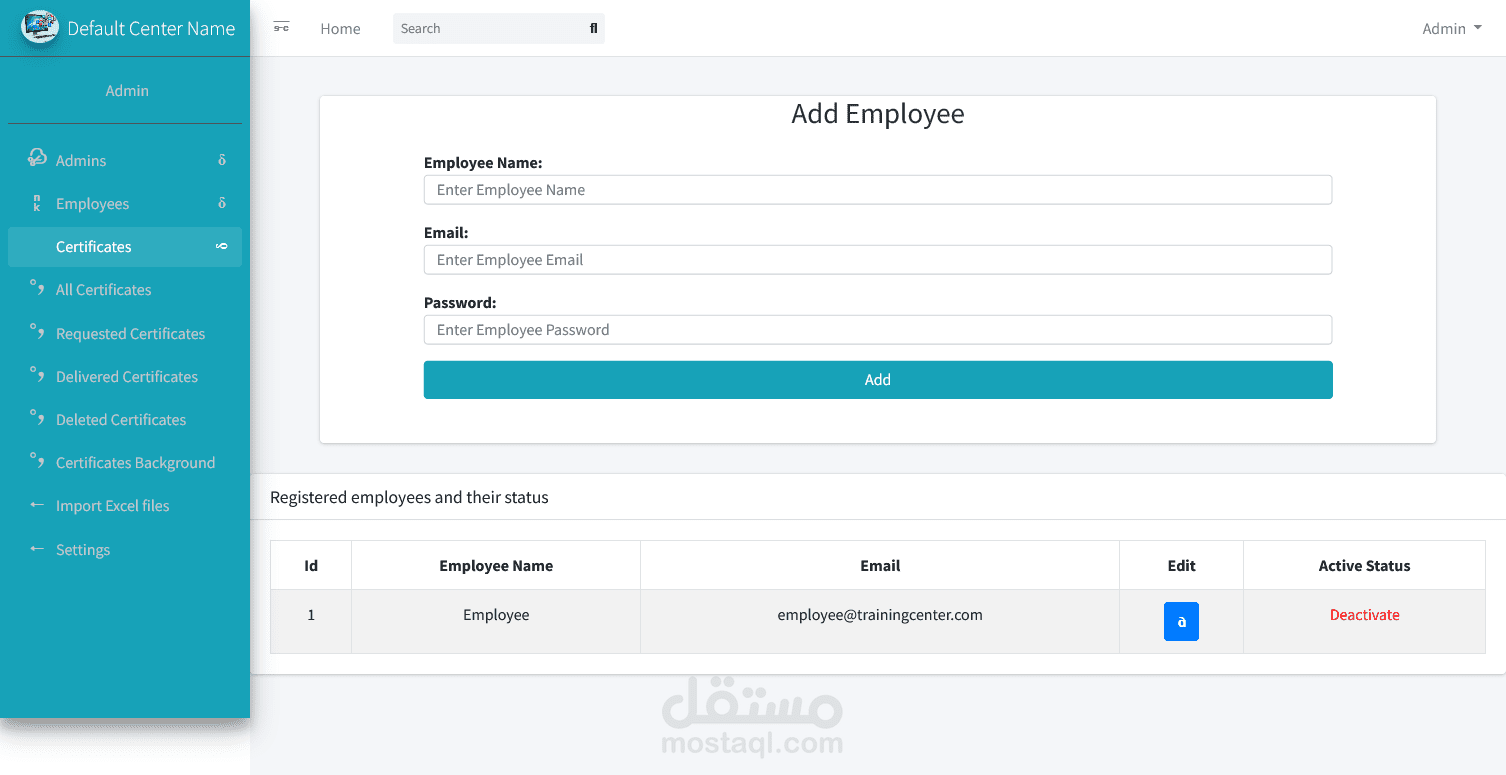Expand the Admins menu arrow
1506x775 pixels.
pyautogui.click(x=222, y=160)
